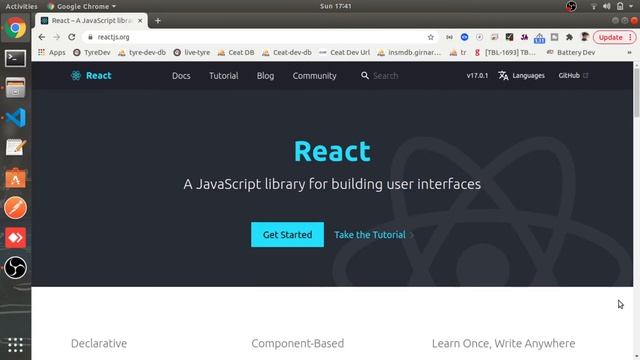Open the Blog nav item

[265, 76]
